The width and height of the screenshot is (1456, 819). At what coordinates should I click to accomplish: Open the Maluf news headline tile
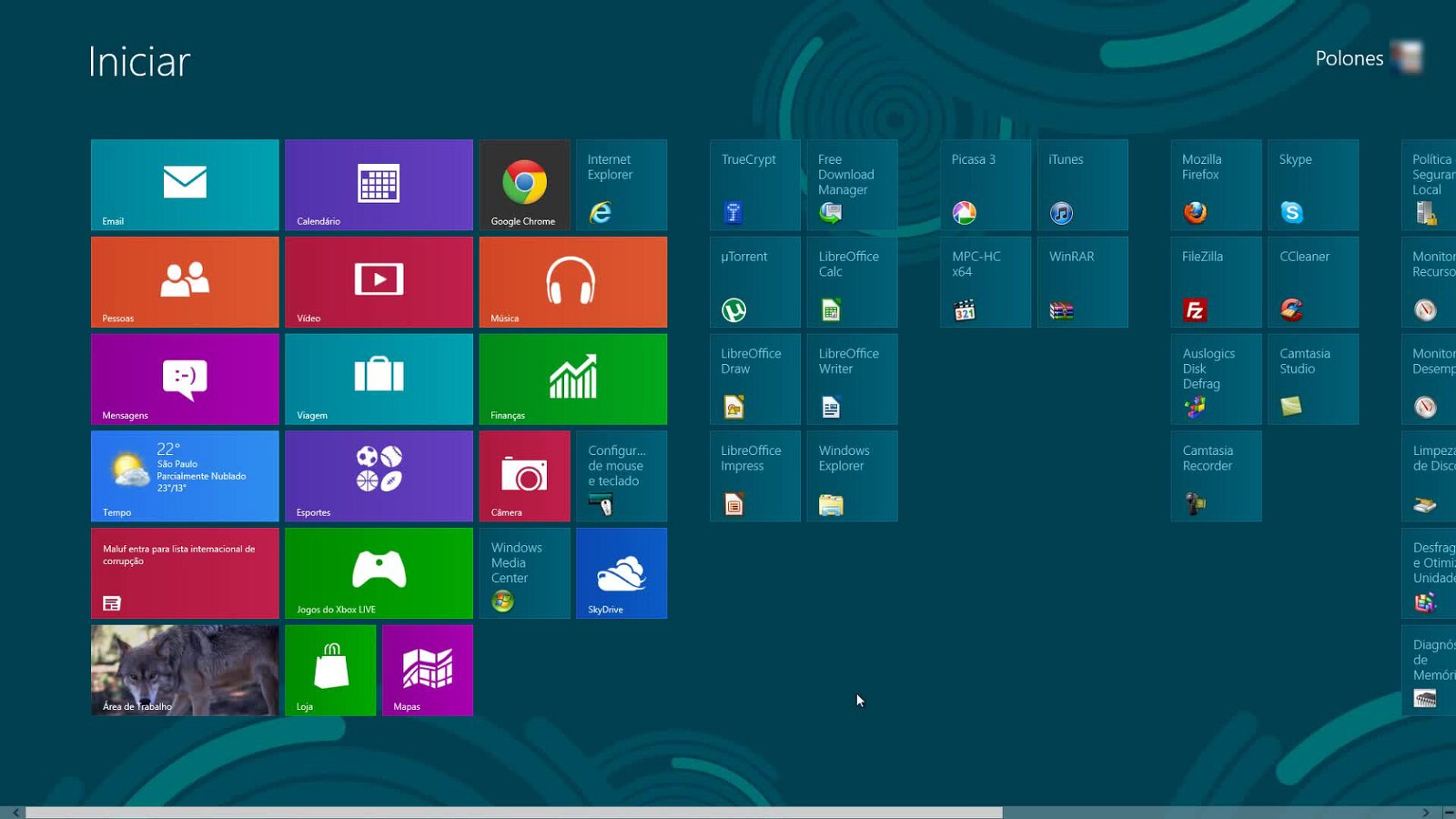[185, 573]
